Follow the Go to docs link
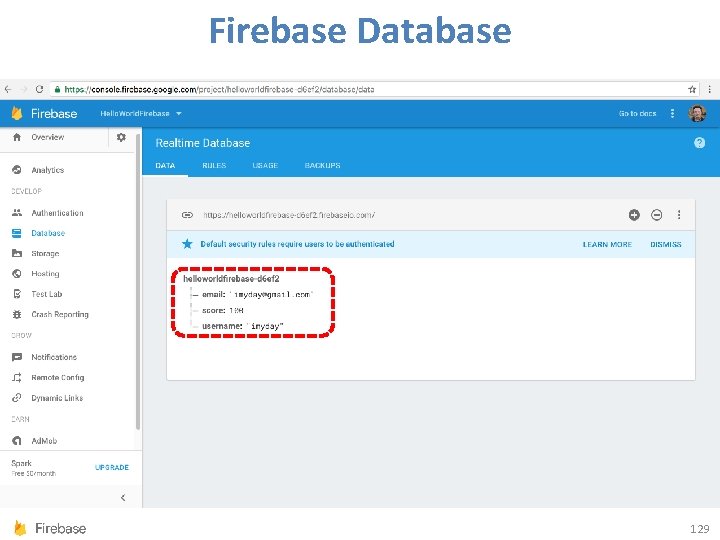The image size is (720, 540). 637,113
